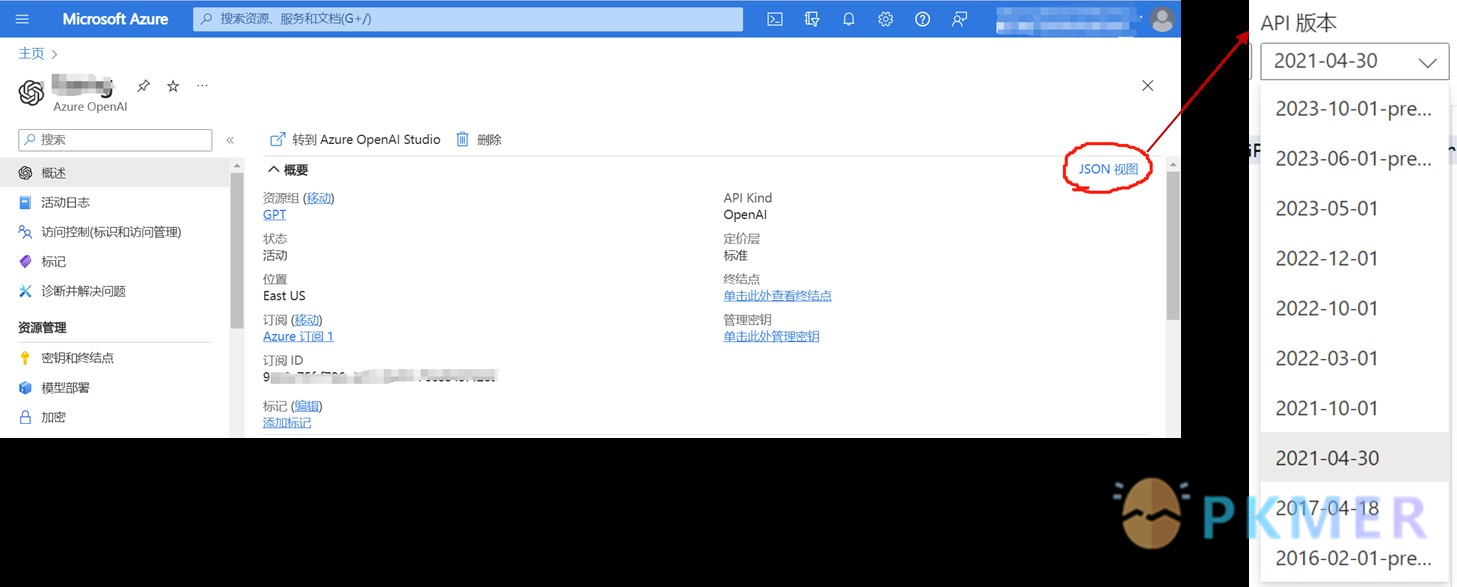Image resolution: width=1457 pixels, height=587 pixels.
Task: Open the help question mark icon
Action: pyautogui.click(x=923, y=19)
